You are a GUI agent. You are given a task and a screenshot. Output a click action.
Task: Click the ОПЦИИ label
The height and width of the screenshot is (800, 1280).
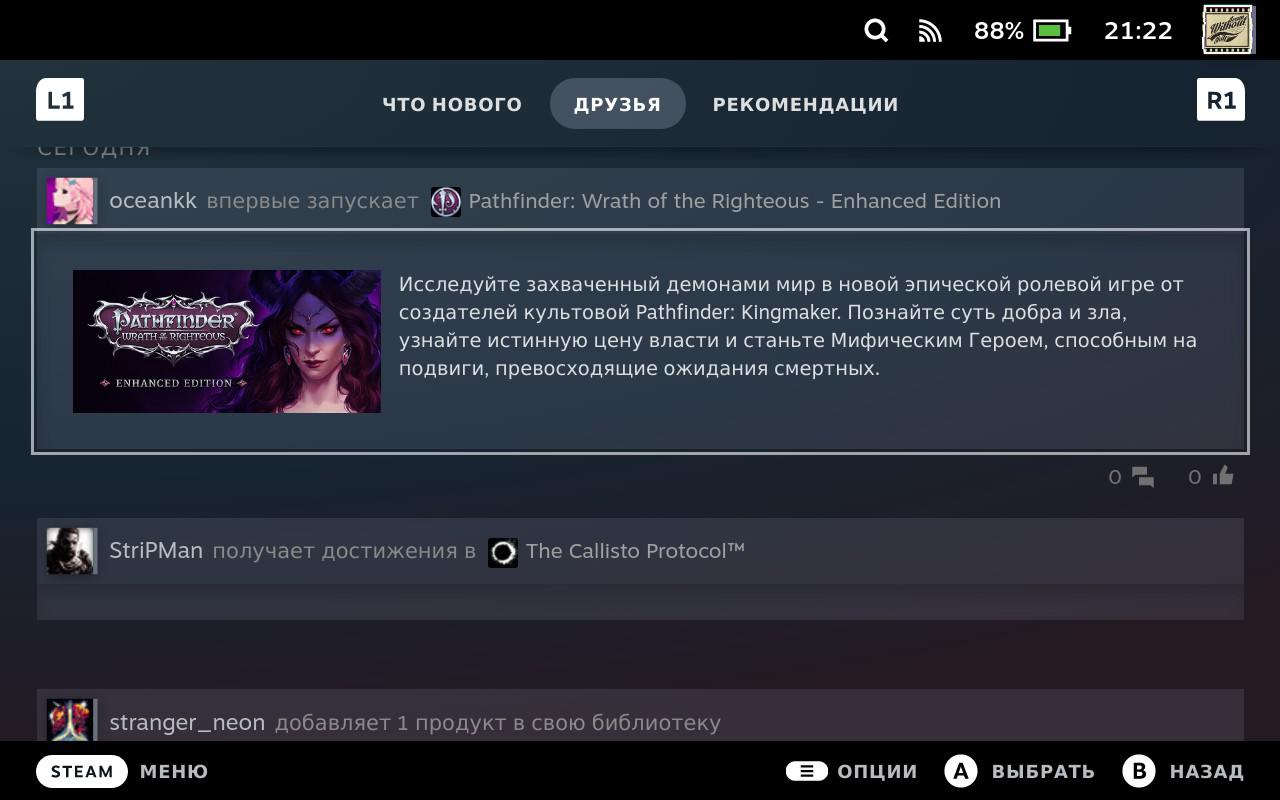[x=878, y=771]
